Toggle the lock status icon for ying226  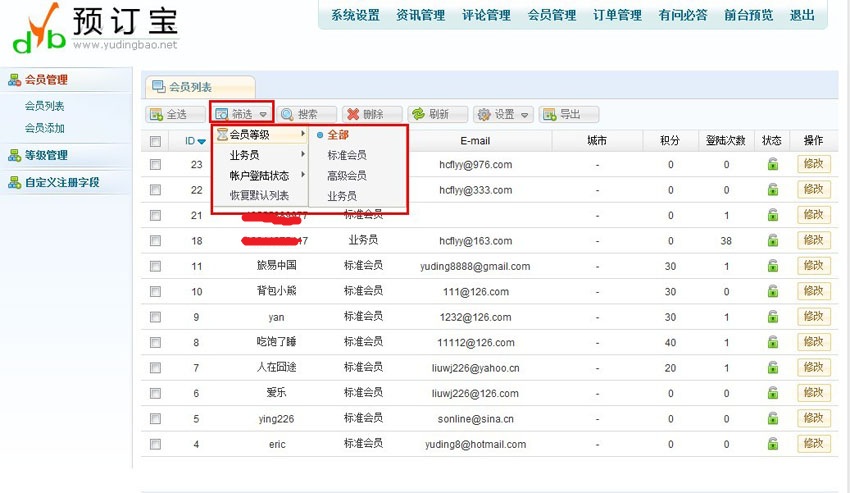point(772,419)
